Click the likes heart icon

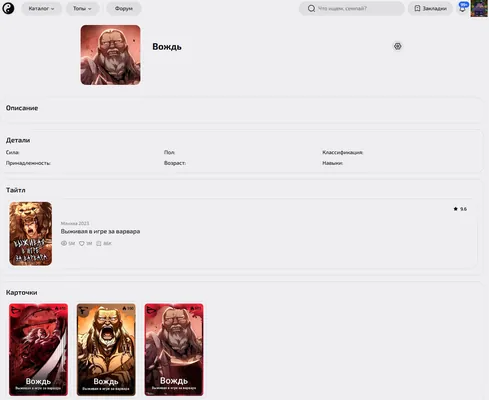[x=82, y=244]
